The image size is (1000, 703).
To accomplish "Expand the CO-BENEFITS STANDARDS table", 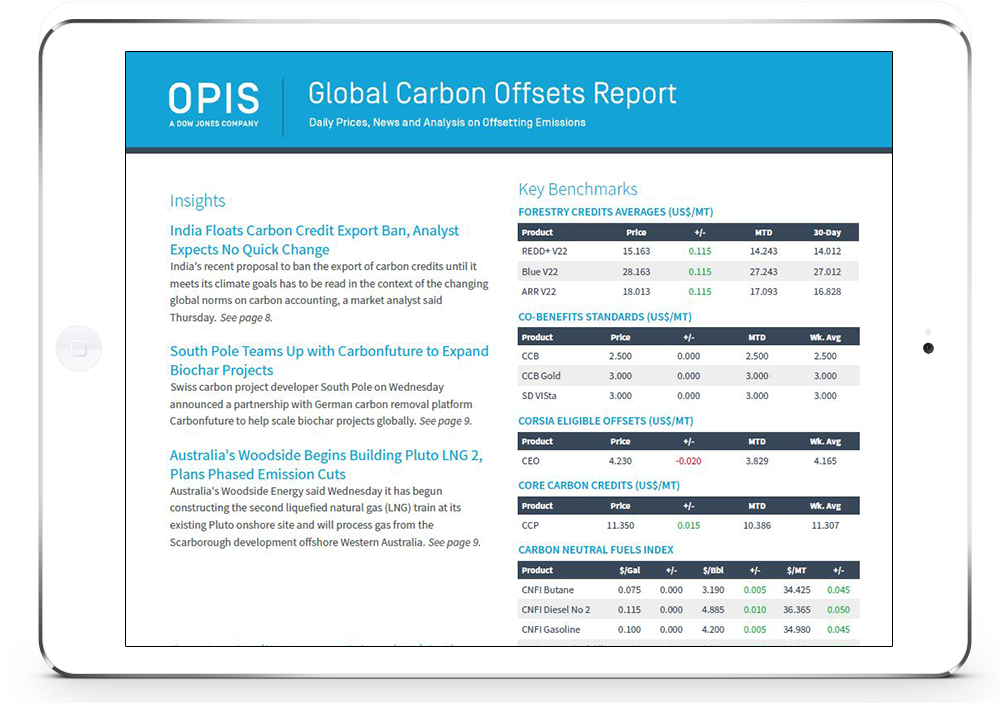I will coord(604,316).
